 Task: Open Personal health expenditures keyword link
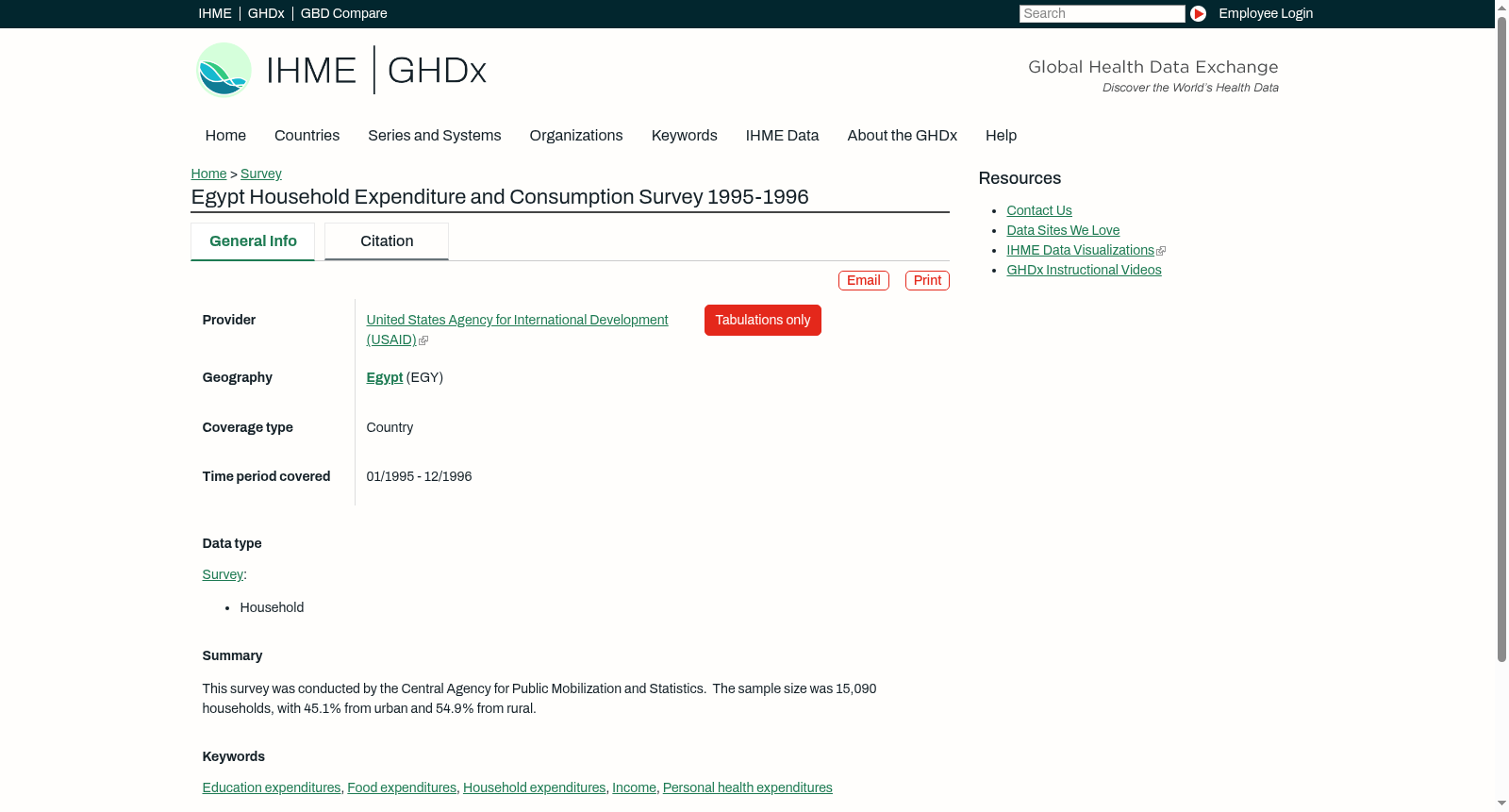[x=748, y=787]
